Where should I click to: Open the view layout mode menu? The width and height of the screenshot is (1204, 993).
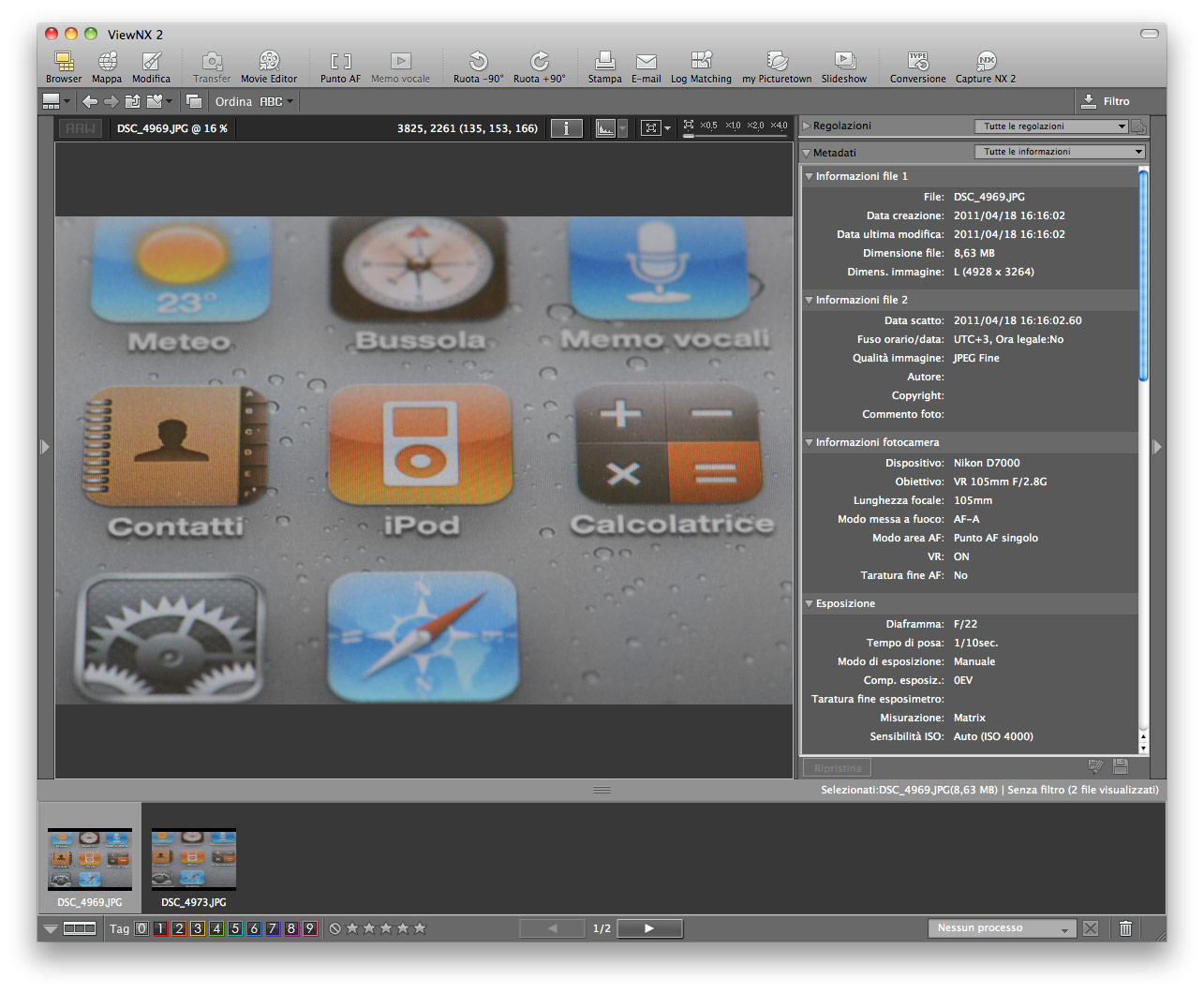click(x=56, y=101)
